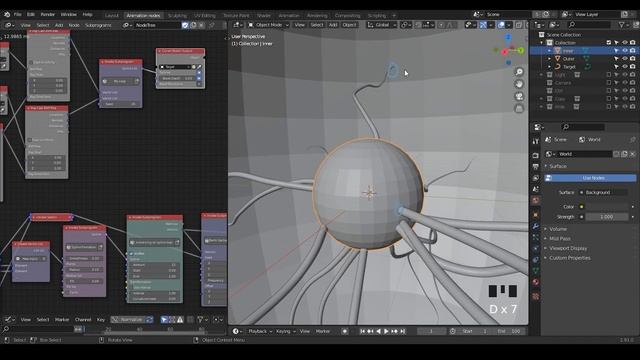Select the Outer object row in outliner

coord(569,59)
